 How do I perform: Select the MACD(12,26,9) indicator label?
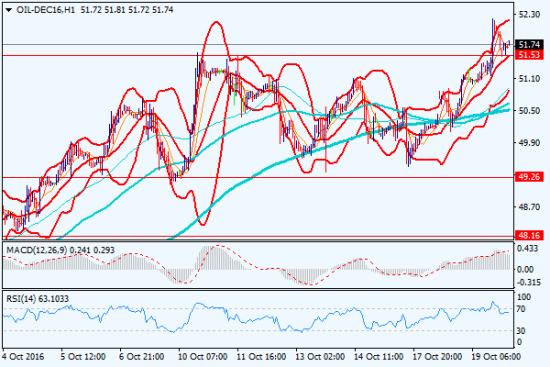[x=36, y=250]
